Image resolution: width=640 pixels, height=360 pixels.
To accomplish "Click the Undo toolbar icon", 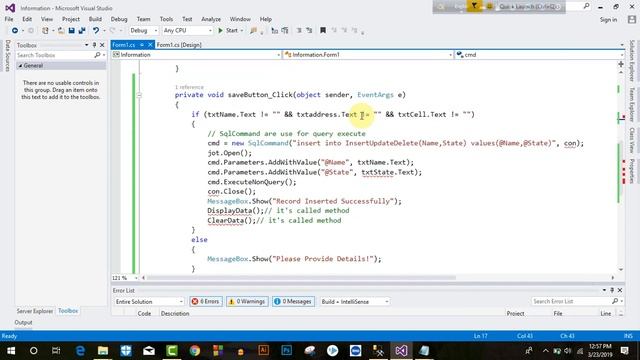I will pyautogui.click(x=96, y=31).
